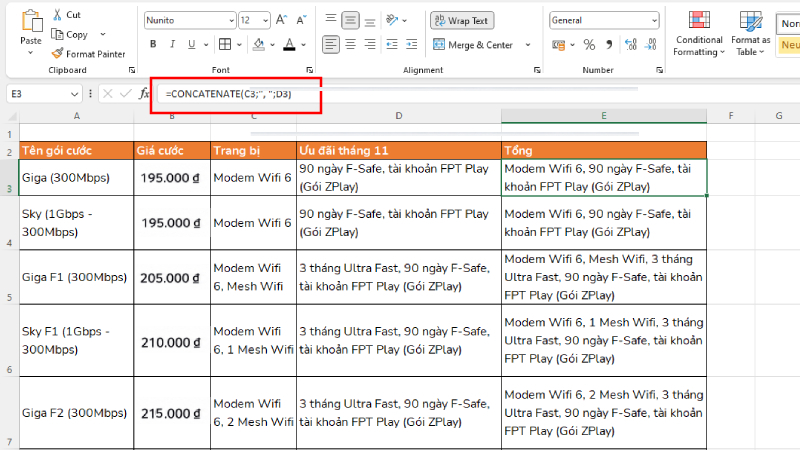Increase decimal places
This screenshot has width=800, height=450.
point(631,45)
